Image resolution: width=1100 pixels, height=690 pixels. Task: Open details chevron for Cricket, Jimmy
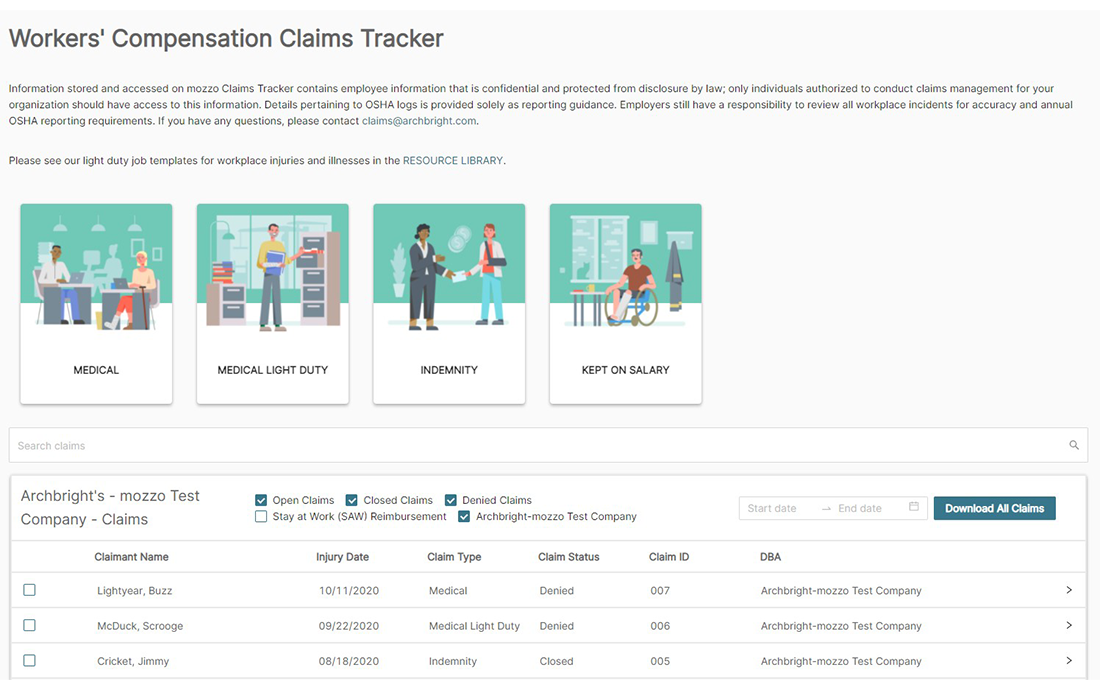click(1068, 660)
